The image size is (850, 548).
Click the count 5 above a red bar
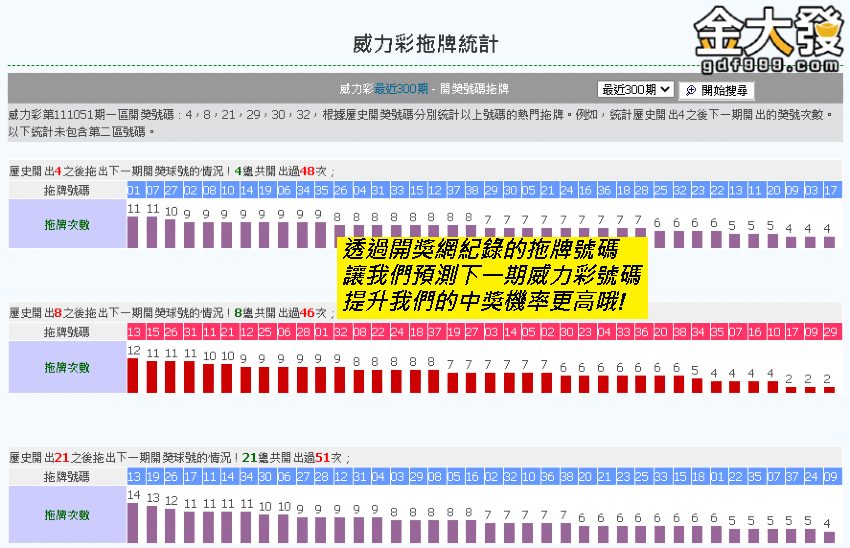[695, 370]
